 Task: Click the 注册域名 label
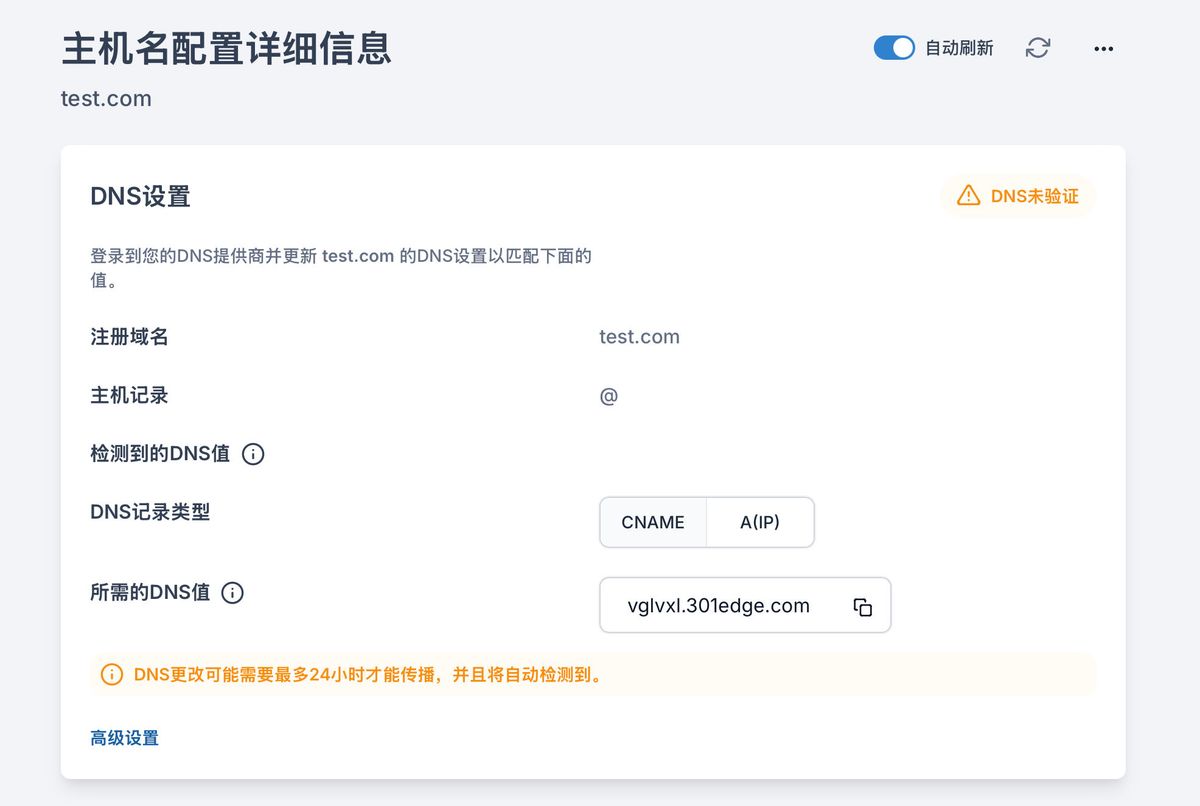tap(129, 337)
